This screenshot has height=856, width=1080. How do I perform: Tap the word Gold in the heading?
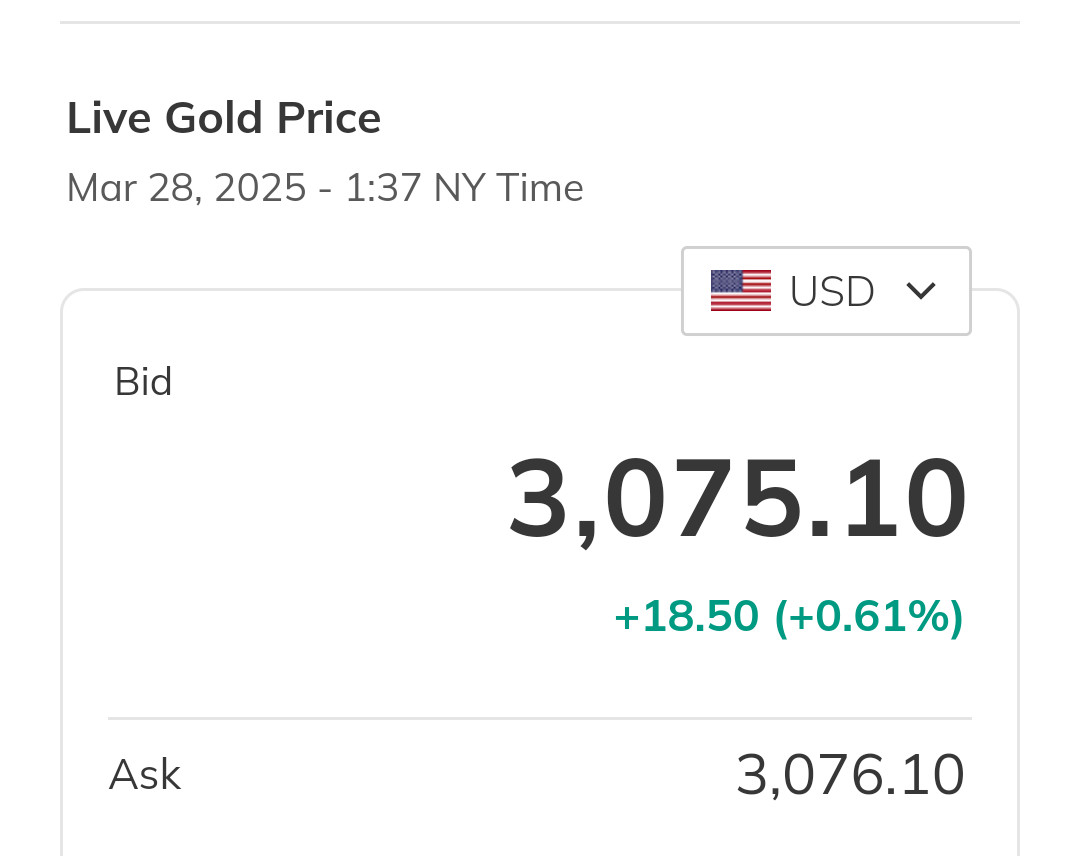215,118
